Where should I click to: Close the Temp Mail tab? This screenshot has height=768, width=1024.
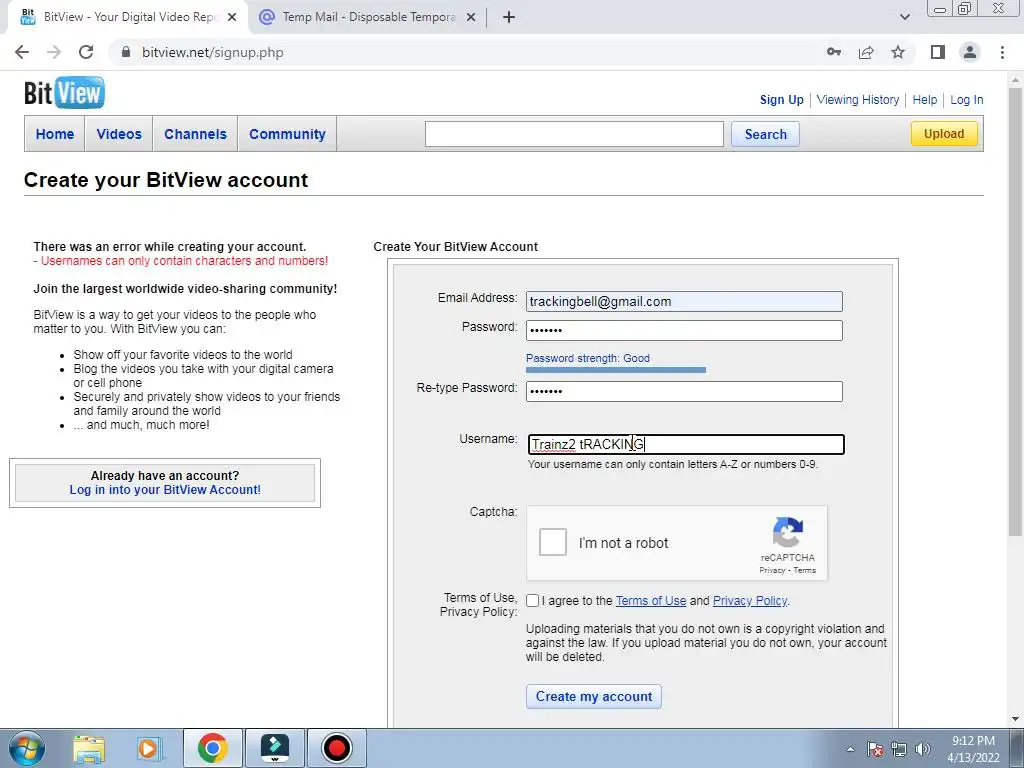coord(471,17)
